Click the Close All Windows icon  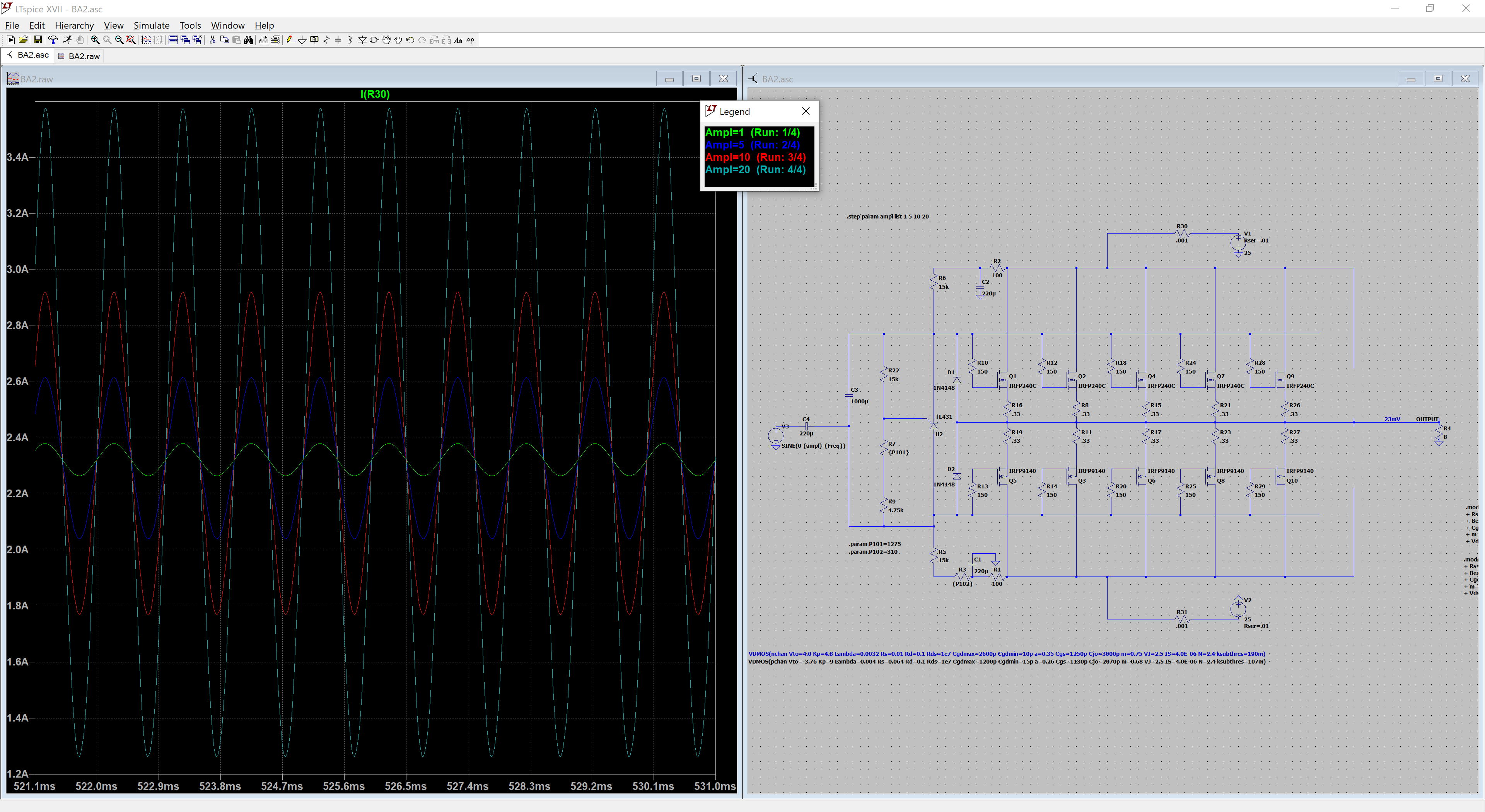197,40
